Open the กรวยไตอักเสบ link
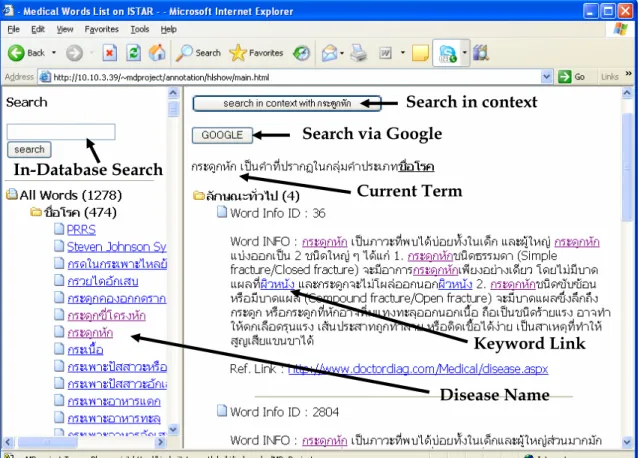This screenshot has width=640, height=458. pyautogui.click(x=103, y=281)
